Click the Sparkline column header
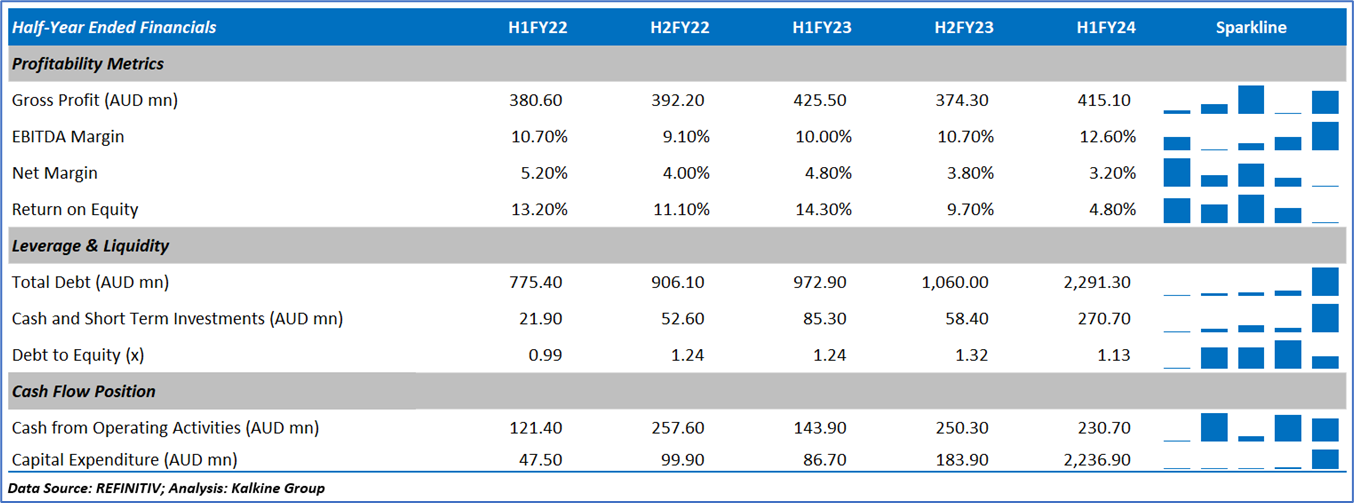This screenshot has width=1354, height=503. 1251,28
